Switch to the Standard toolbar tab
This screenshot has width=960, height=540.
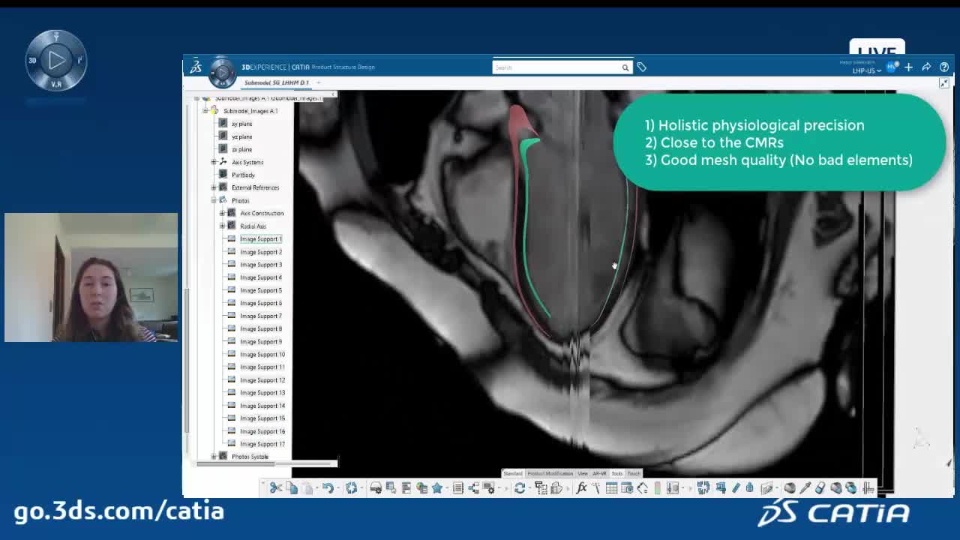click(x=513, y=474)
